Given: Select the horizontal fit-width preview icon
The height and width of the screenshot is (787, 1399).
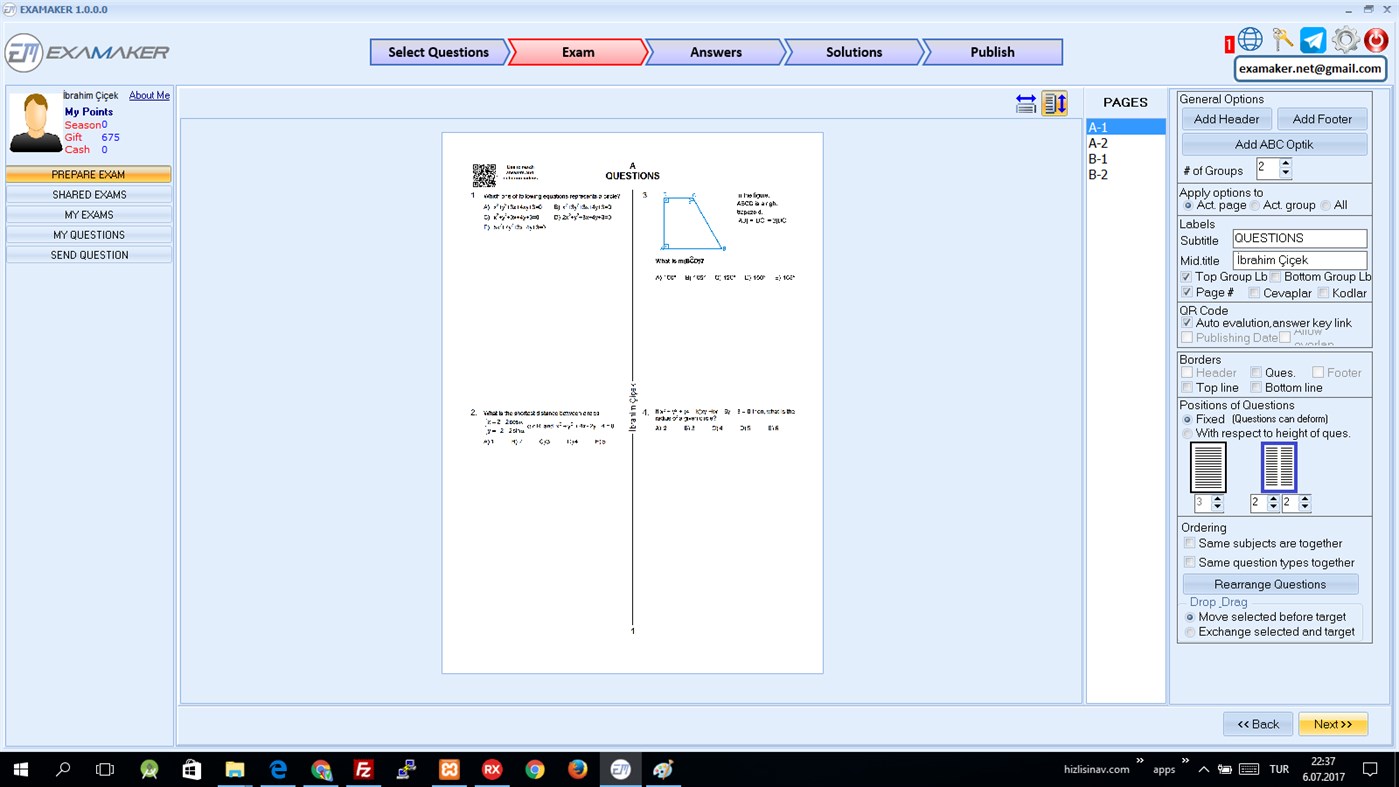Looking at the screenshot, I should [x=1026, y=102].
